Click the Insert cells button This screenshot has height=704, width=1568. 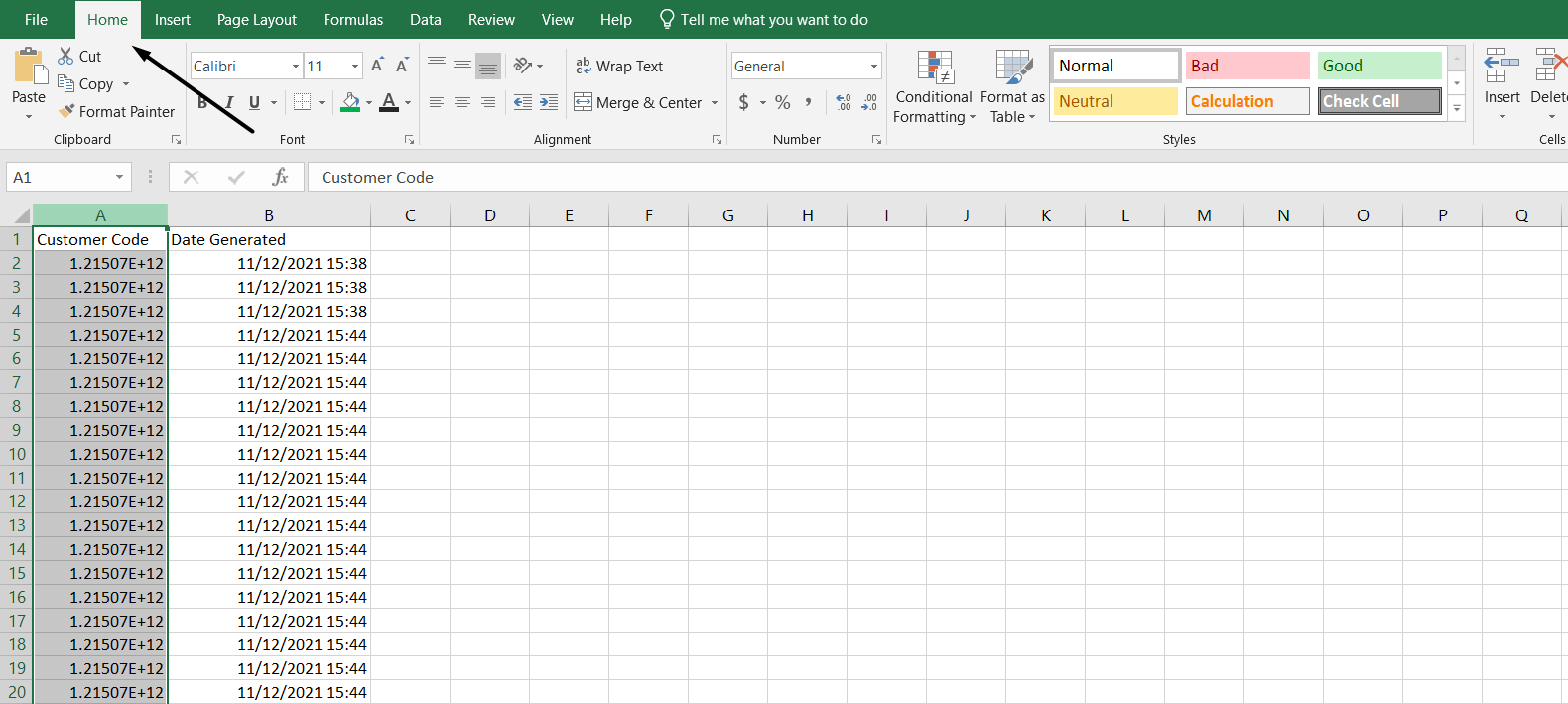[1502, 84]
